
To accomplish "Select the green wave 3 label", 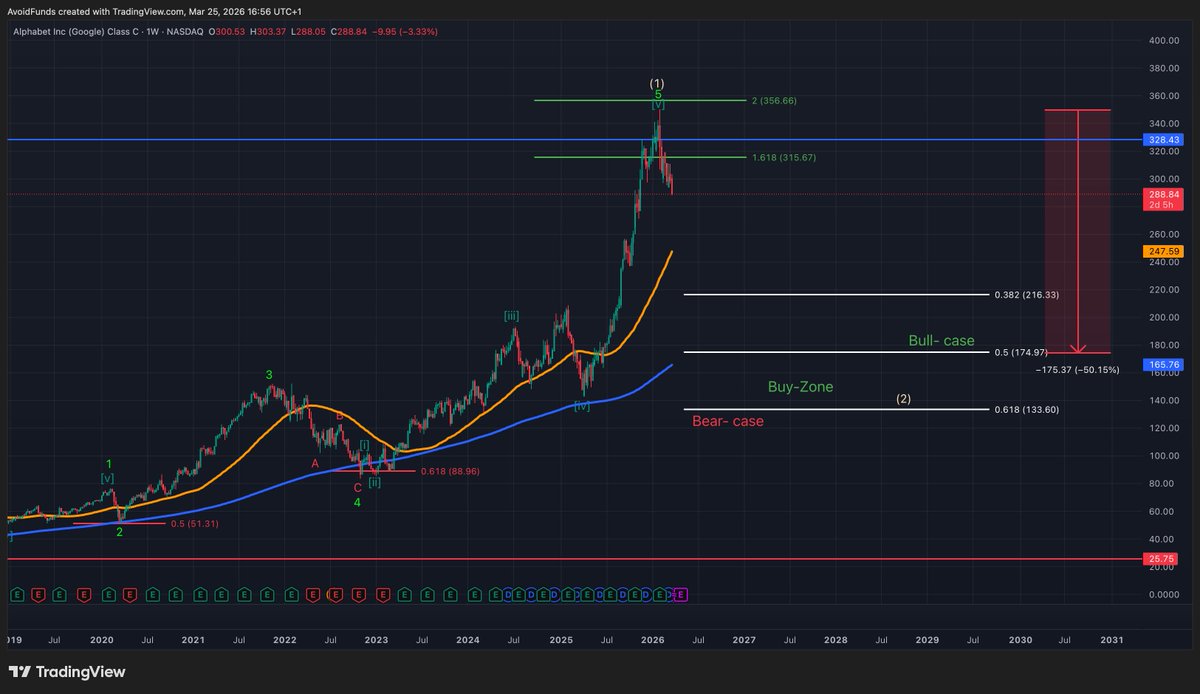I will pyautogui.click(x=269, y=375).
